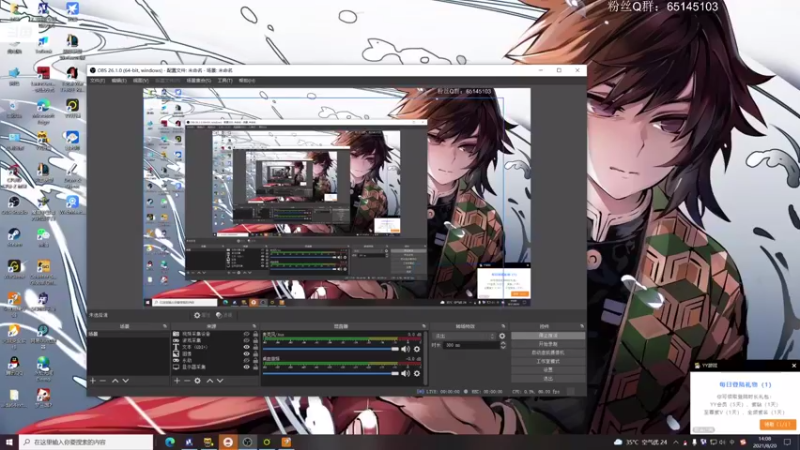800x450 pixels.
Task: Click the 属性 properties button above docks
Action: [202, 315]
